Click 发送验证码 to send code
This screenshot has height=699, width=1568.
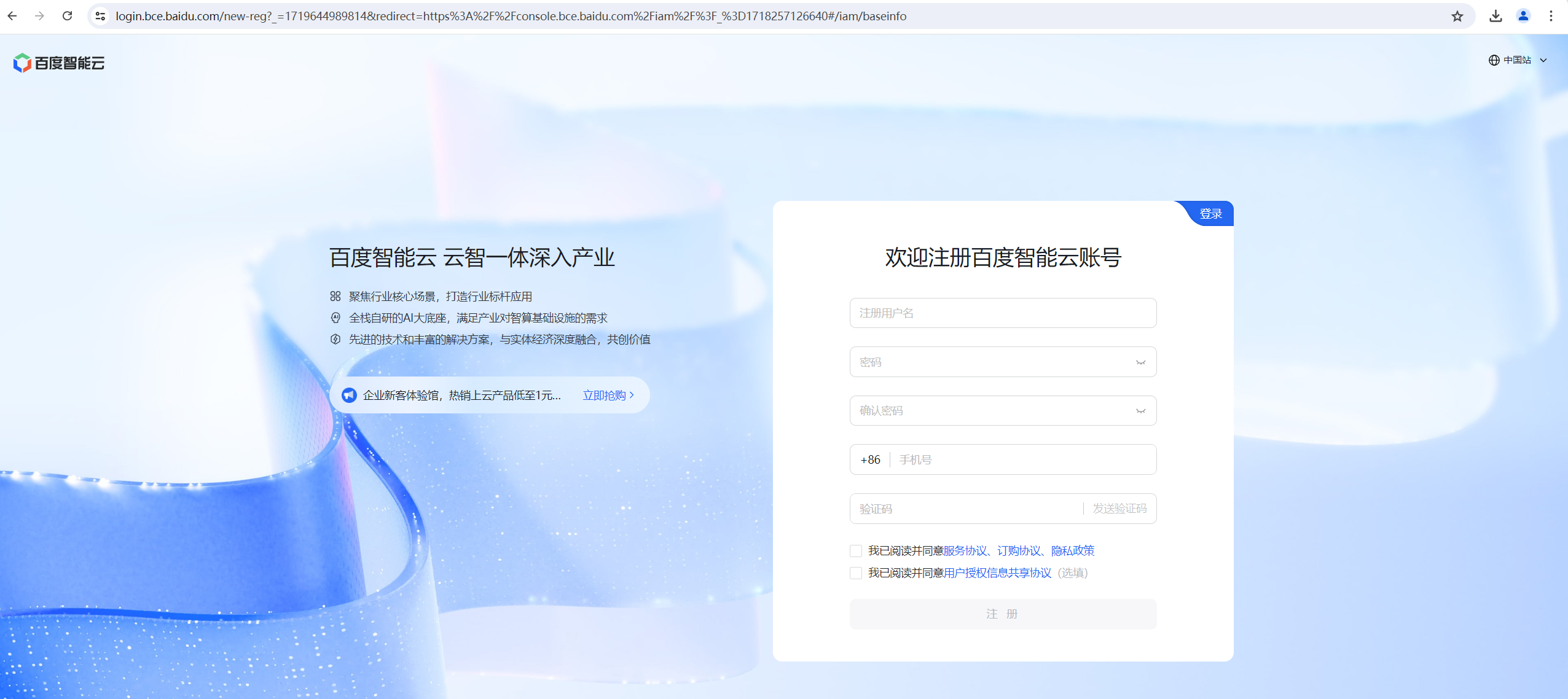pos(1119,509)
